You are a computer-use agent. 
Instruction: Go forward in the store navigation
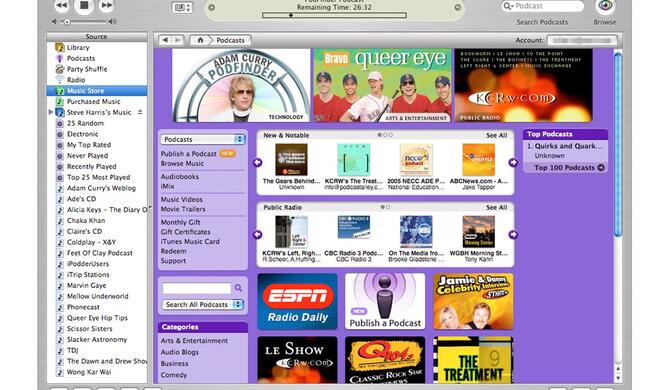click(178, 40)
